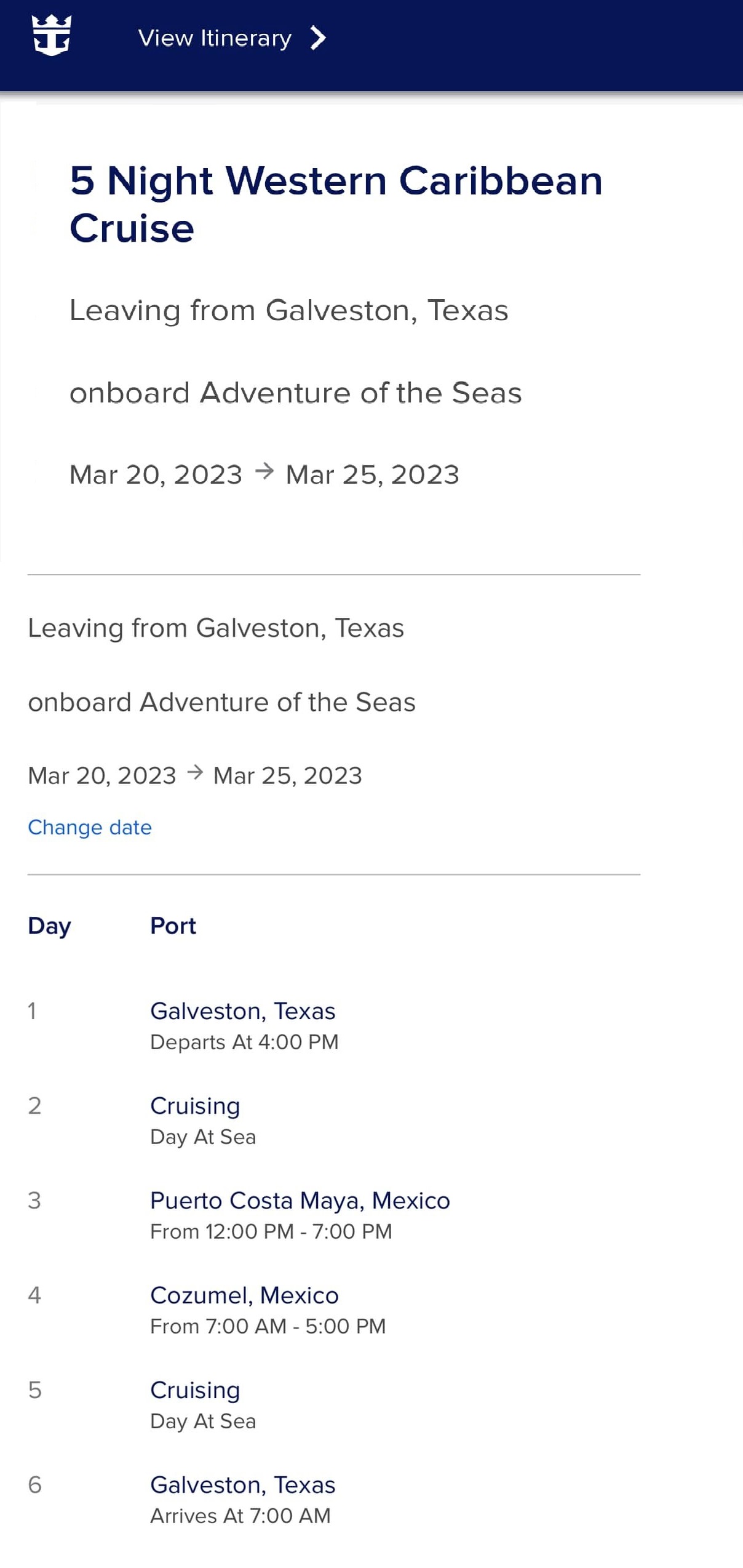Click the Port column header
The width and height of the screenshot is (743, 1568).
(x=173, y=926)
